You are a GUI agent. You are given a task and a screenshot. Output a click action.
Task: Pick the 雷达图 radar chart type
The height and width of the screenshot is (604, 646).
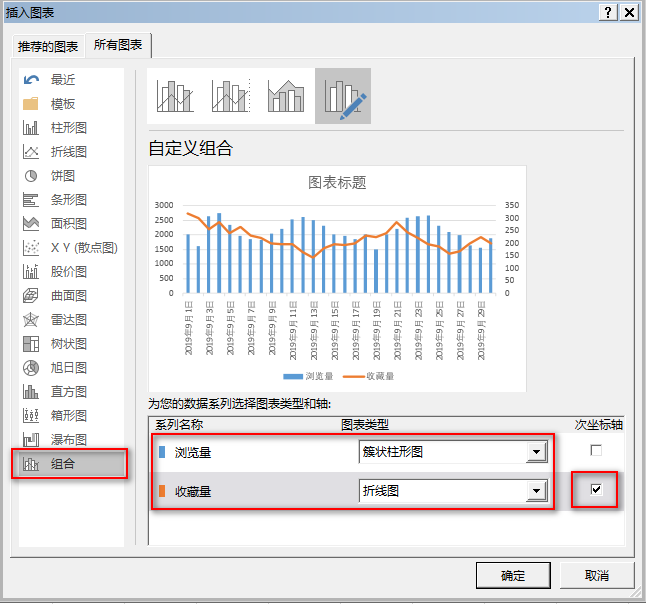68,320
